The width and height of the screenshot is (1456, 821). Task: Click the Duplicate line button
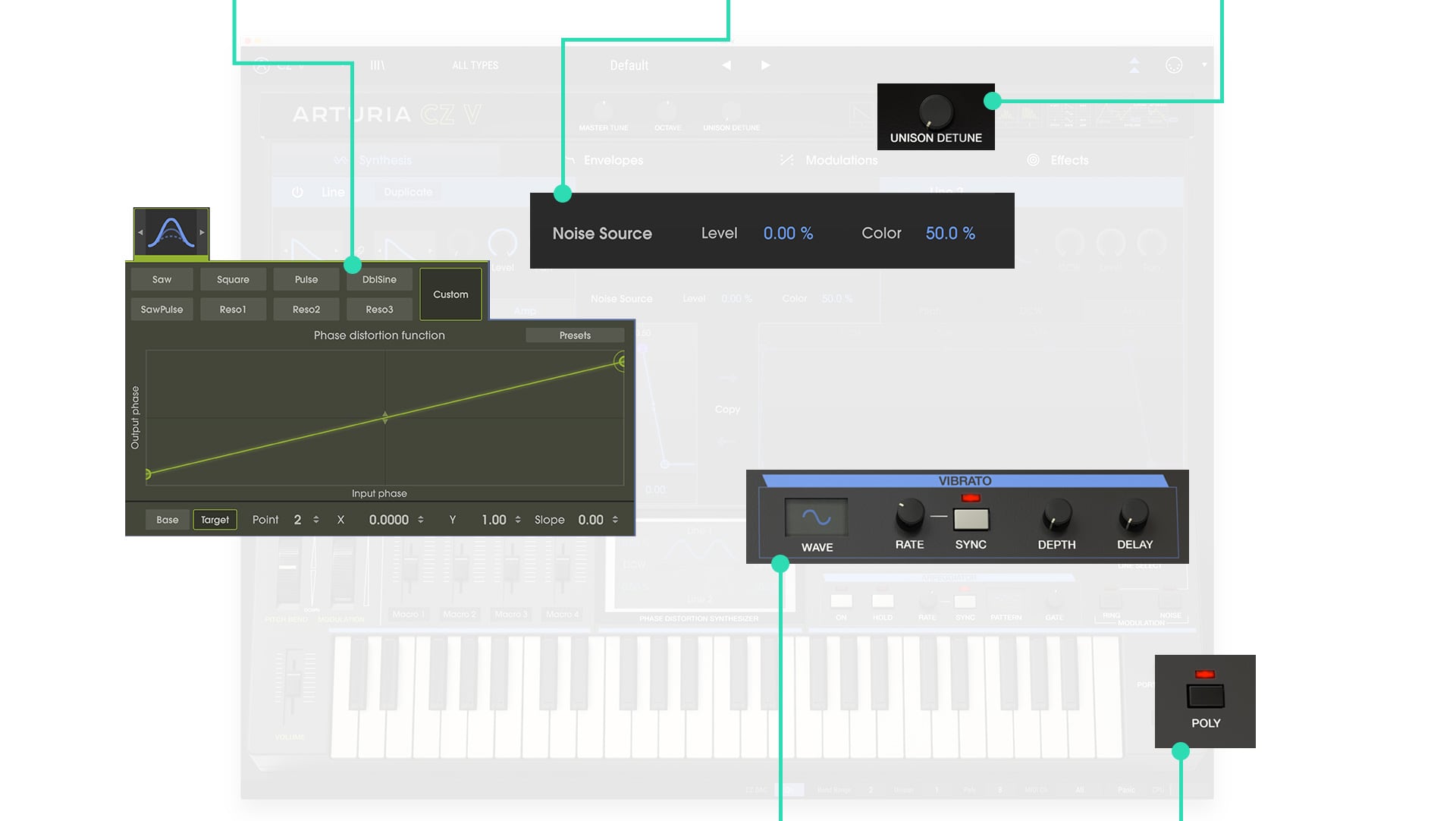pos(408,192)
